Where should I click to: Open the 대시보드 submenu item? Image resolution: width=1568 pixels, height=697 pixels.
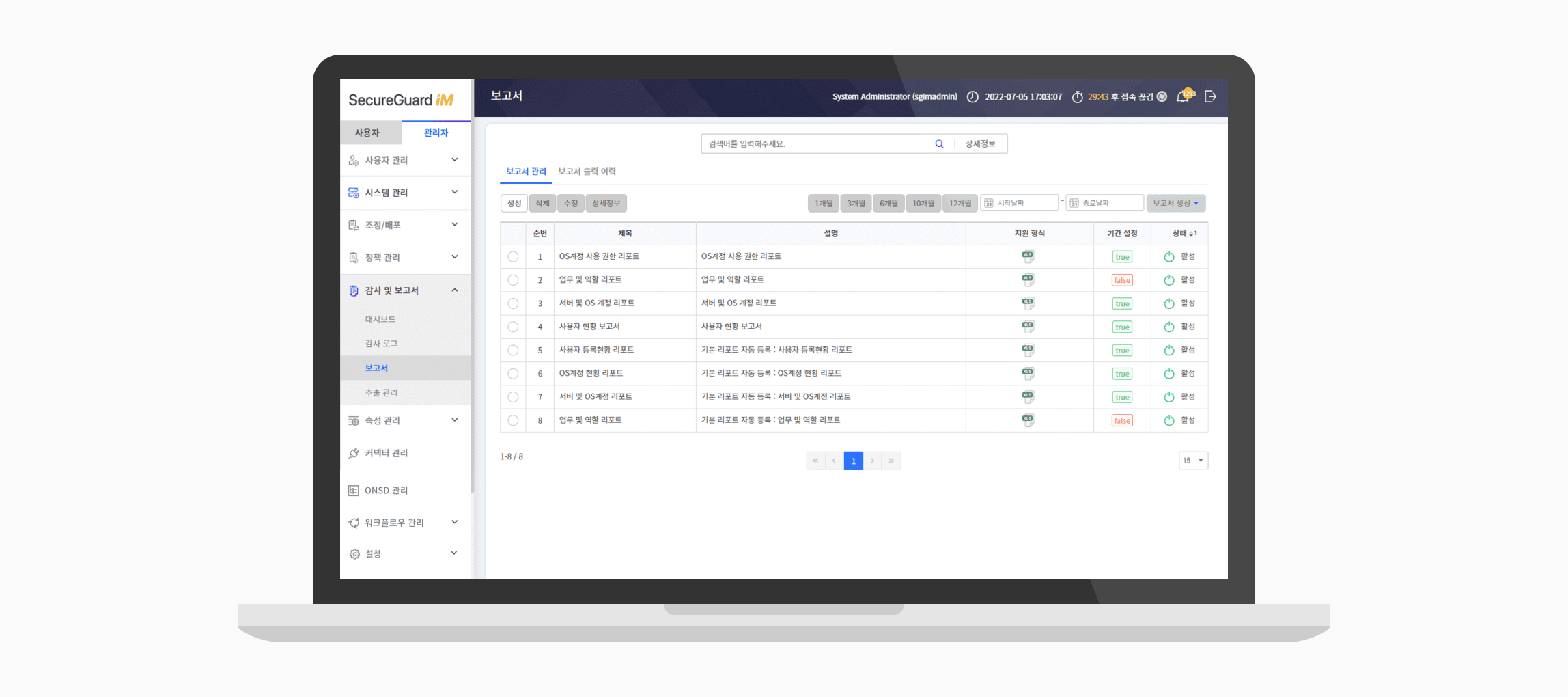point(380,320)
